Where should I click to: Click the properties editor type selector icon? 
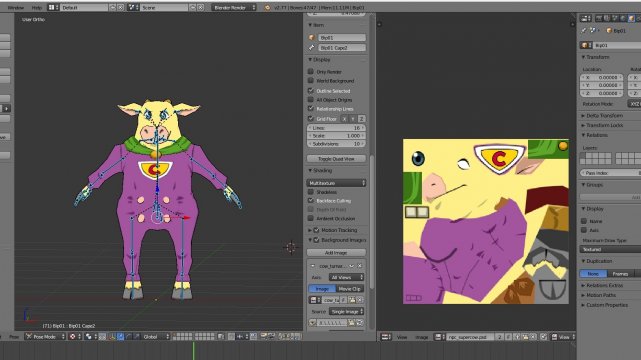(586, 18)
